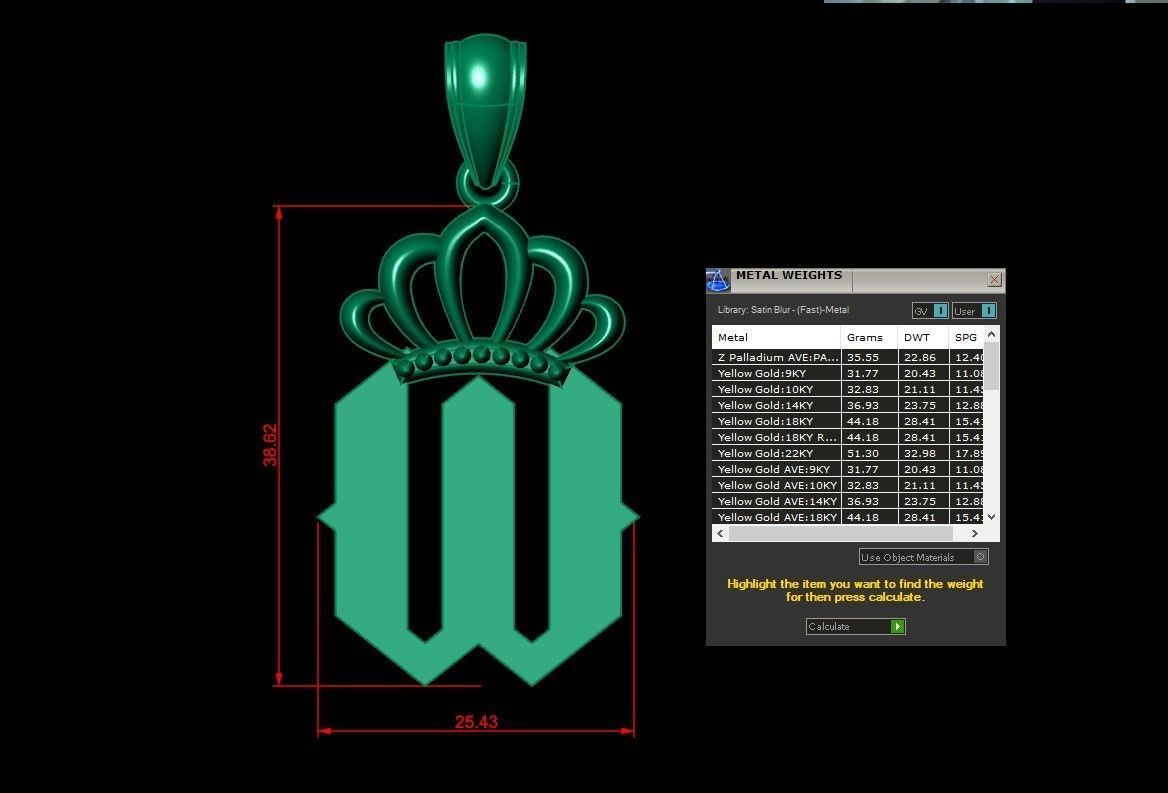
Task: Select the Yellow Gold AVE:10KY row
Action: [848, 485]
